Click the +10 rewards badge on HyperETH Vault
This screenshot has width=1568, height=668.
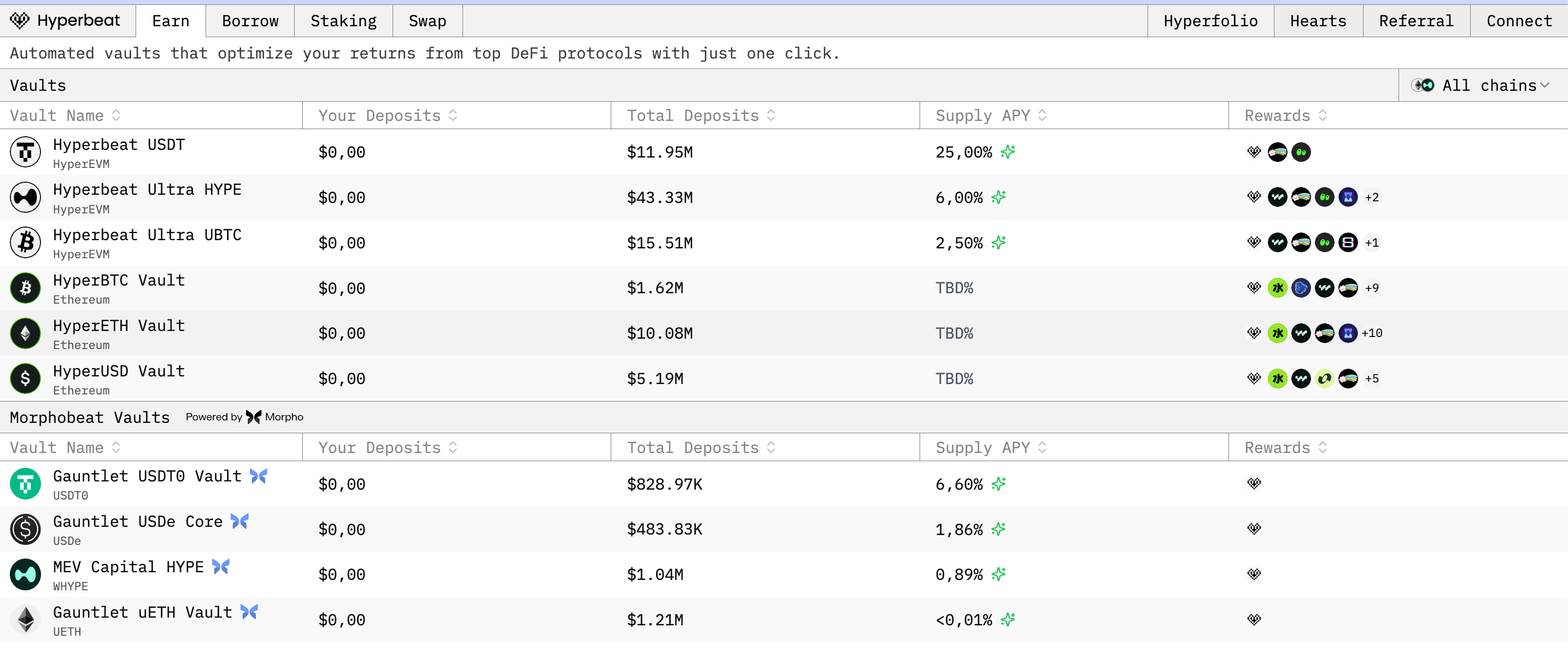1371,333
